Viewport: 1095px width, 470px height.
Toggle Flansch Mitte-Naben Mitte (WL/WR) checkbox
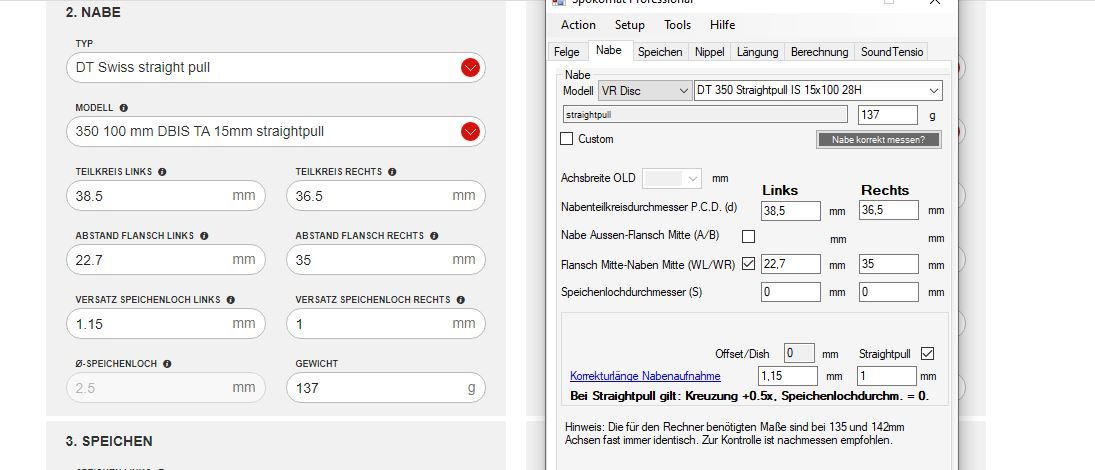[749, 264]
